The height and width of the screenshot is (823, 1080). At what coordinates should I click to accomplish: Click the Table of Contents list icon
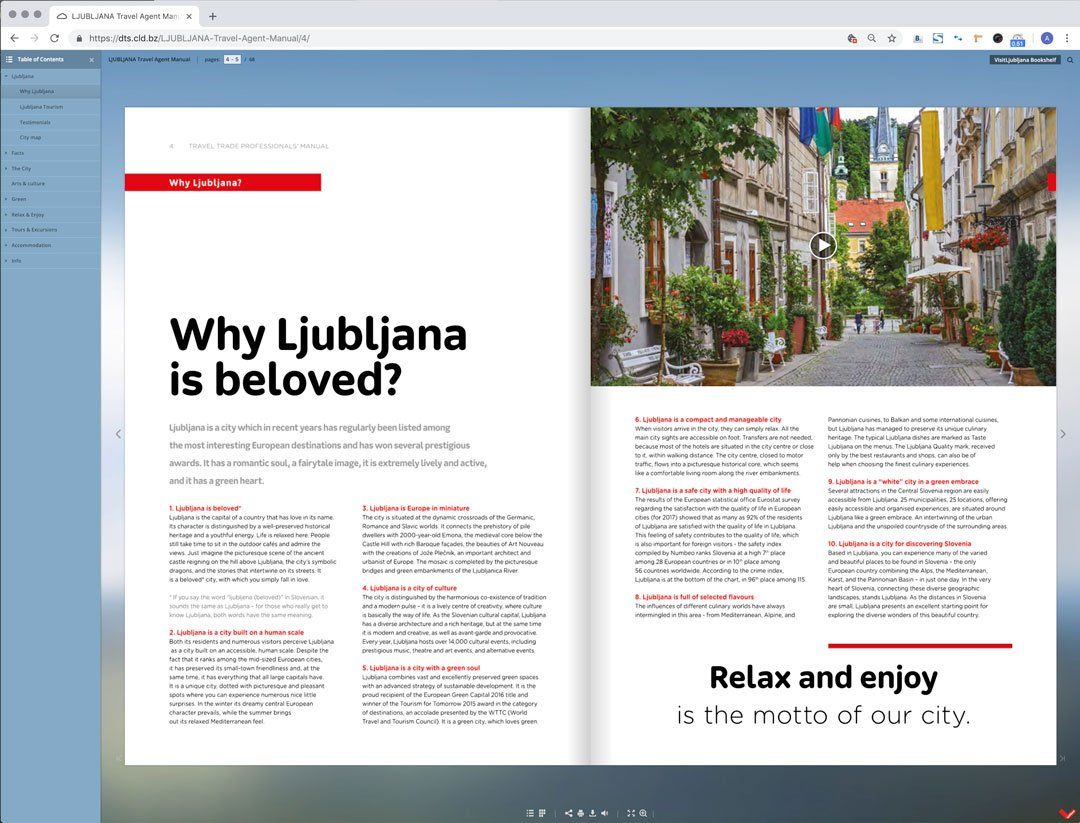point(10,59)
